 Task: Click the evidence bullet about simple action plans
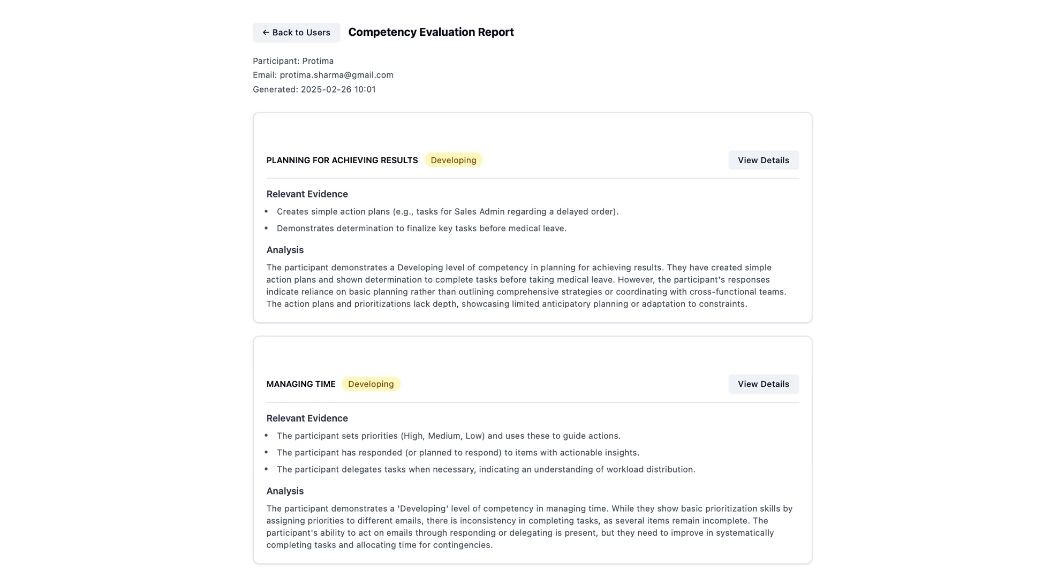click(x=447, y=212)
